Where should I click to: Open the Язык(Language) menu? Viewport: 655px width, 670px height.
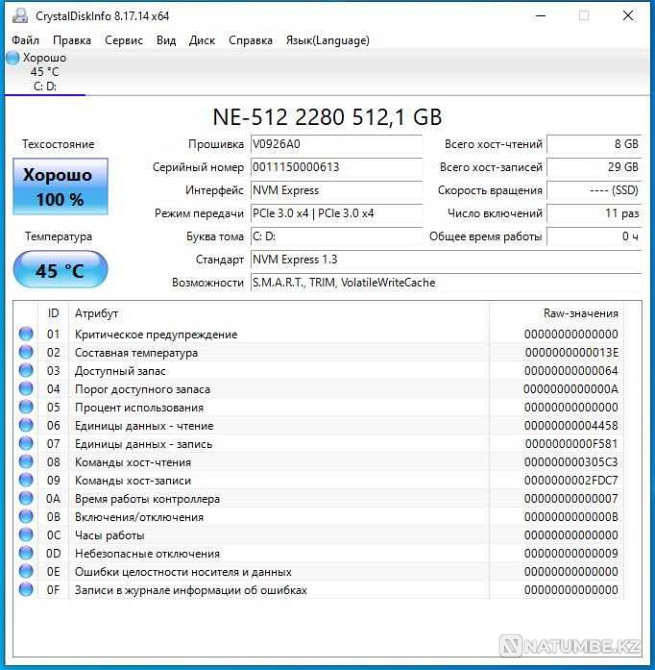click(327, 40)
